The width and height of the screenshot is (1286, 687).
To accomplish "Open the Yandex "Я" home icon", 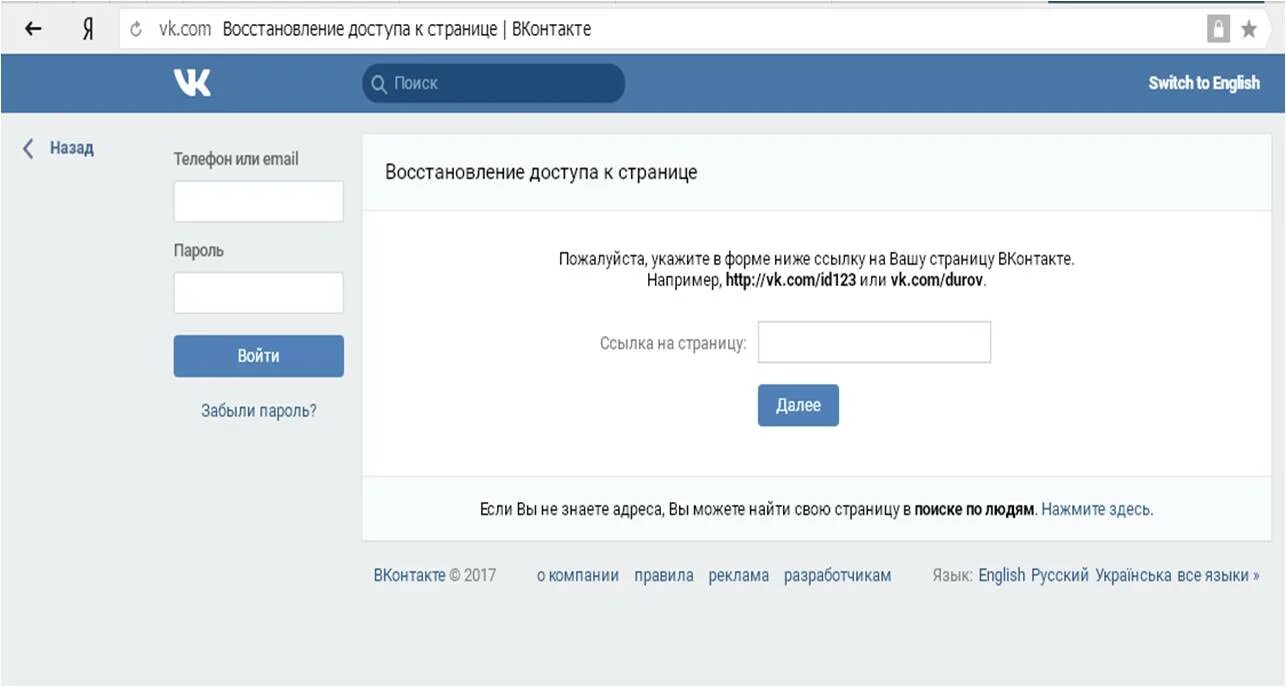I will [88, 29].
